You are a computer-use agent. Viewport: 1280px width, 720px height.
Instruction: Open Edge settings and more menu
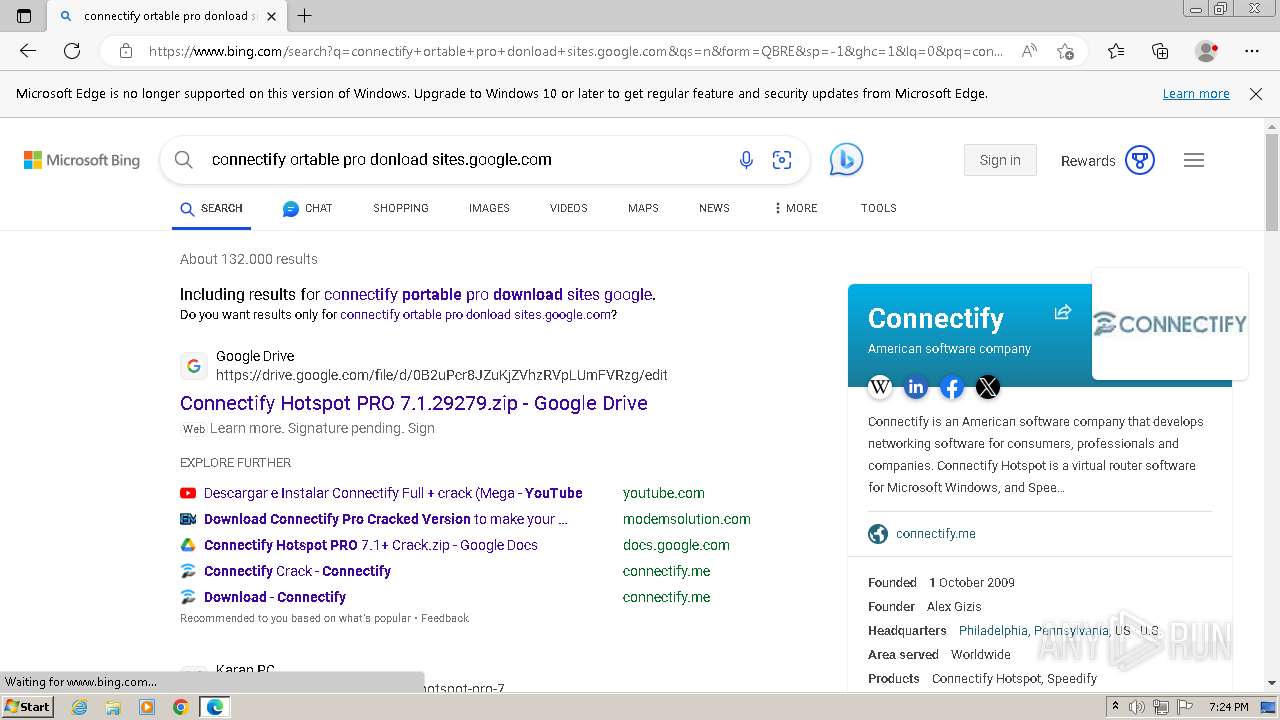[x=1252, y=51]
